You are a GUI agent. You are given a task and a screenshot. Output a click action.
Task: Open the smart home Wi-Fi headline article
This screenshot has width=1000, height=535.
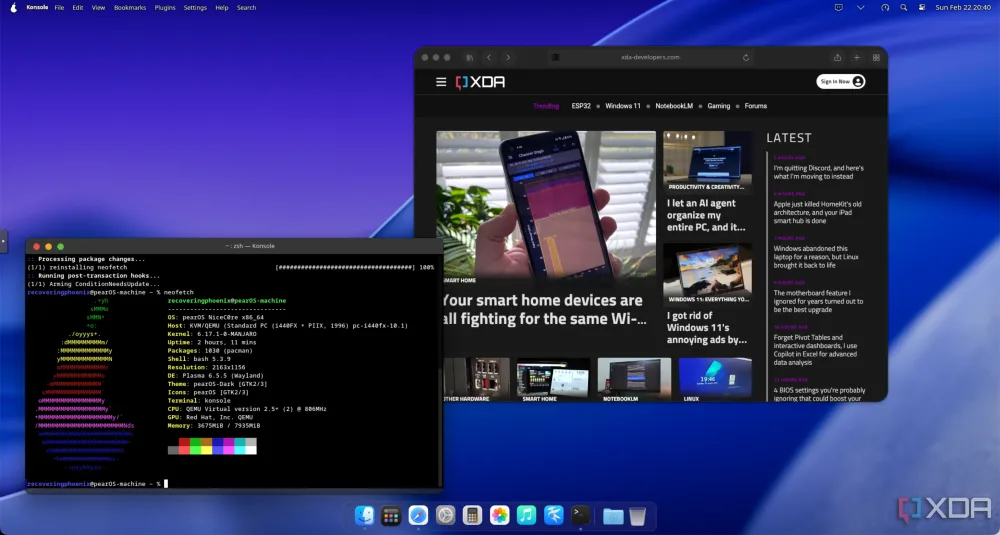tap(543, 309)
